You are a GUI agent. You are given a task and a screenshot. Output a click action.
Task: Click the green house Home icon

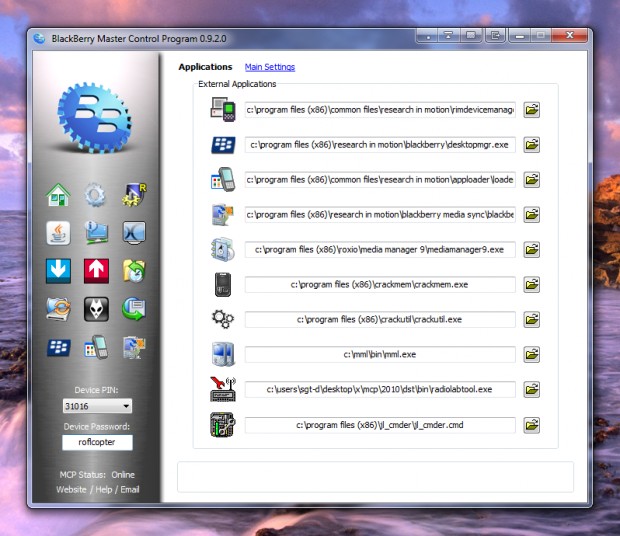point(58,195)
